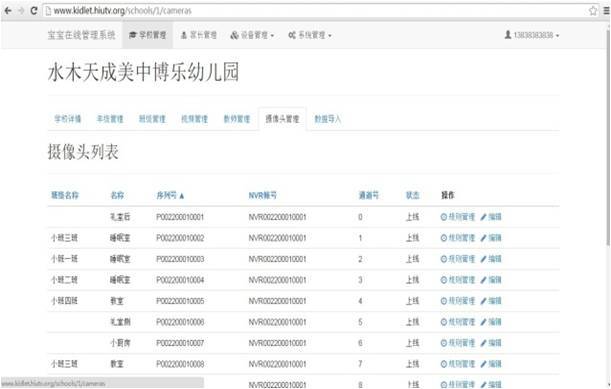Open the user account 13838383838 dropdown

pos(532,35)
